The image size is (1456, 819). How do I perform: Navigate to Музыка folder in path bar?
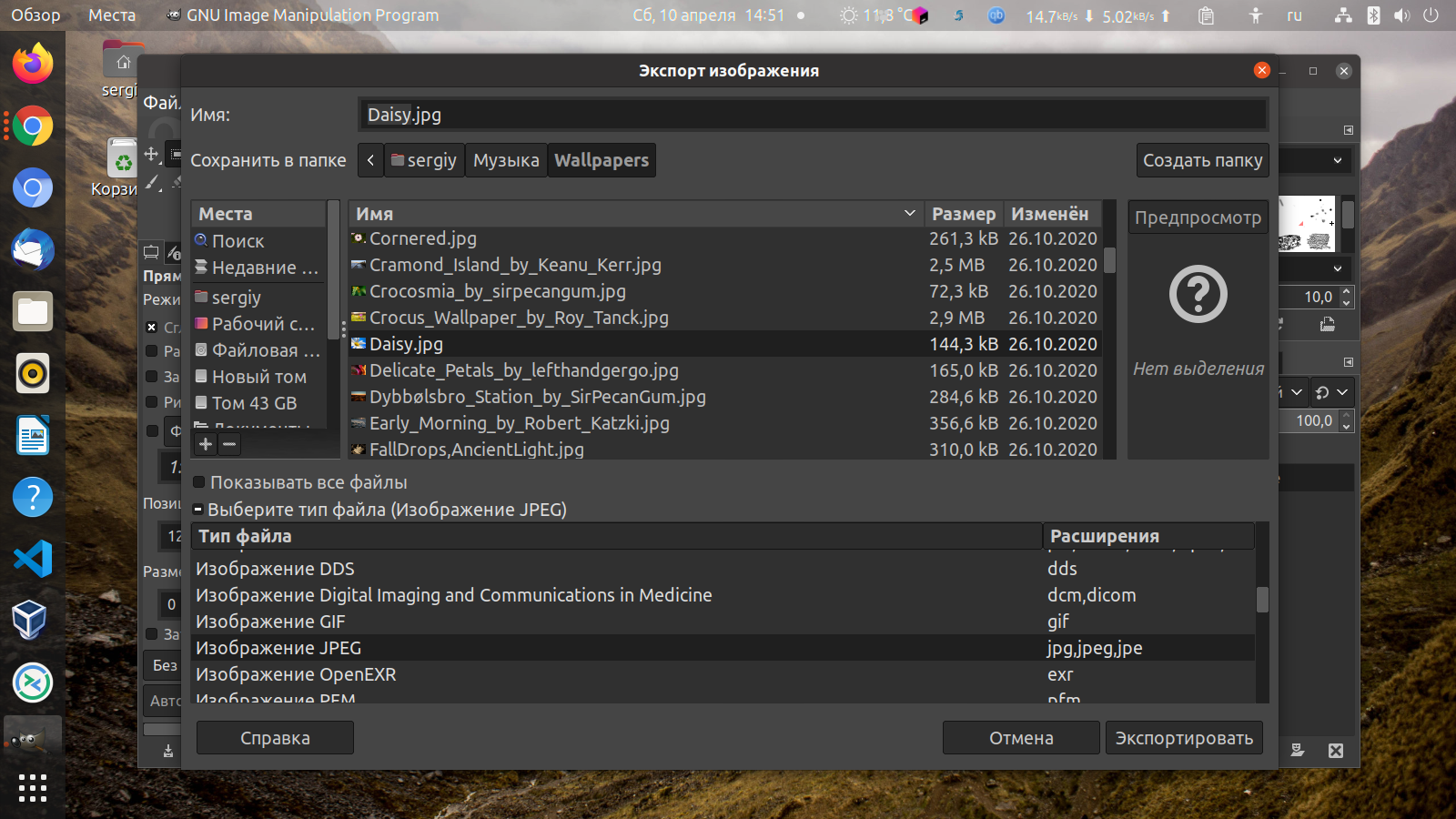point(506,160)
